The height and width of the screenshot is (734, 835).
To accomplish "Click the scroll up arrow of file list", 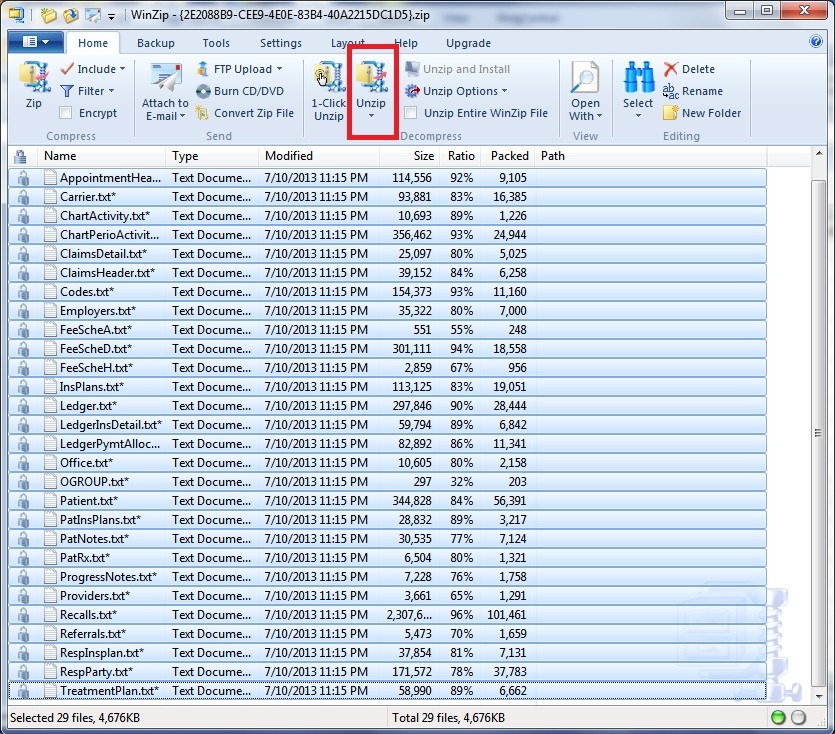I will 818,154.
